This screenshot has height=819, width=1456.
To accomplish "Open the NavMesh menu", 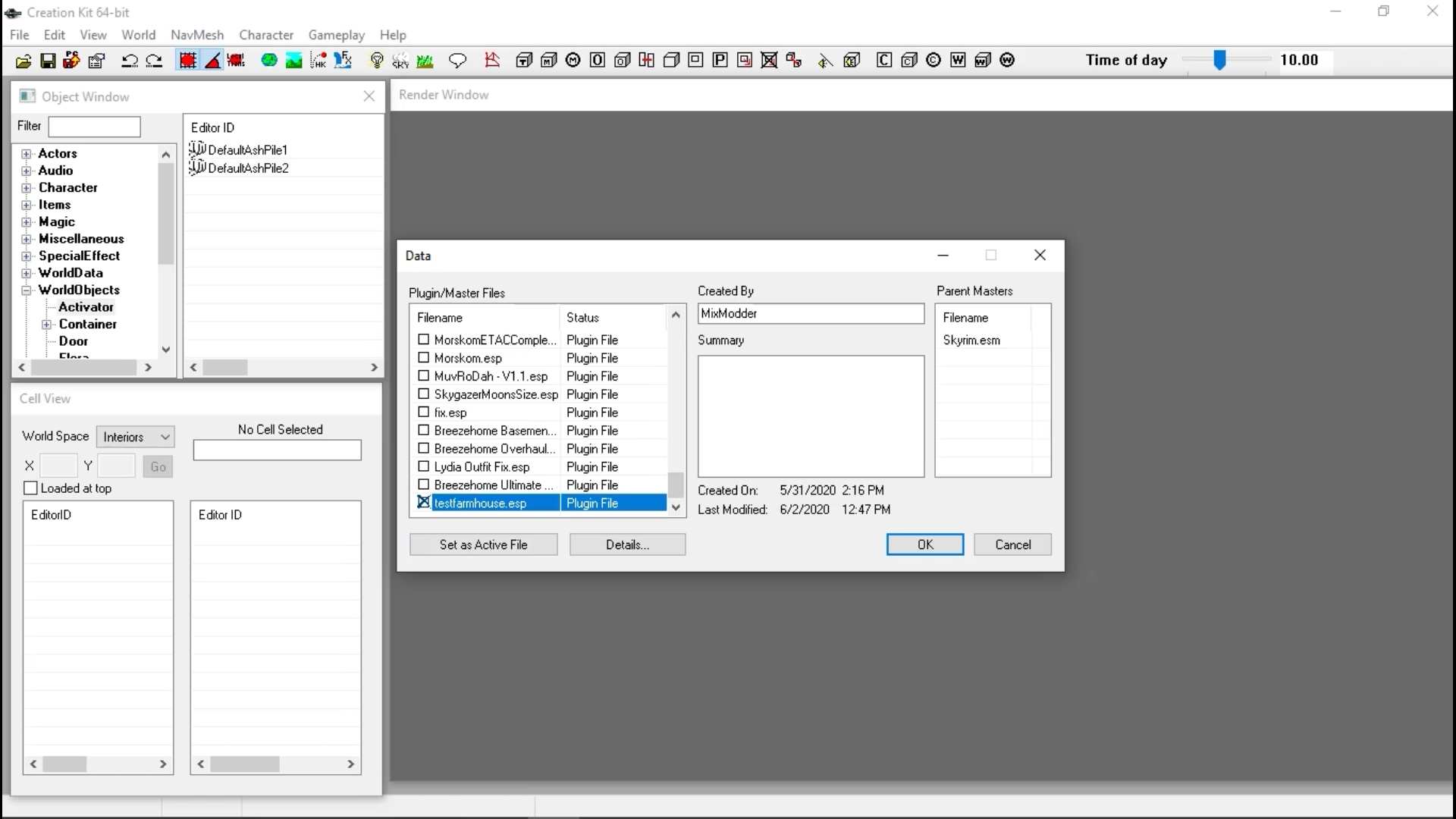I will [x=197, y=35].
